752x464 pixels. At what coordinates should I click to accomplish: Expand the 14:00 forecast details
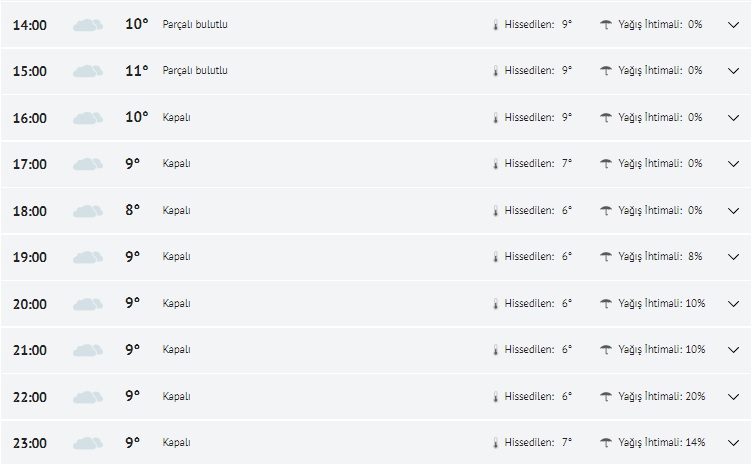pos(733,24)
